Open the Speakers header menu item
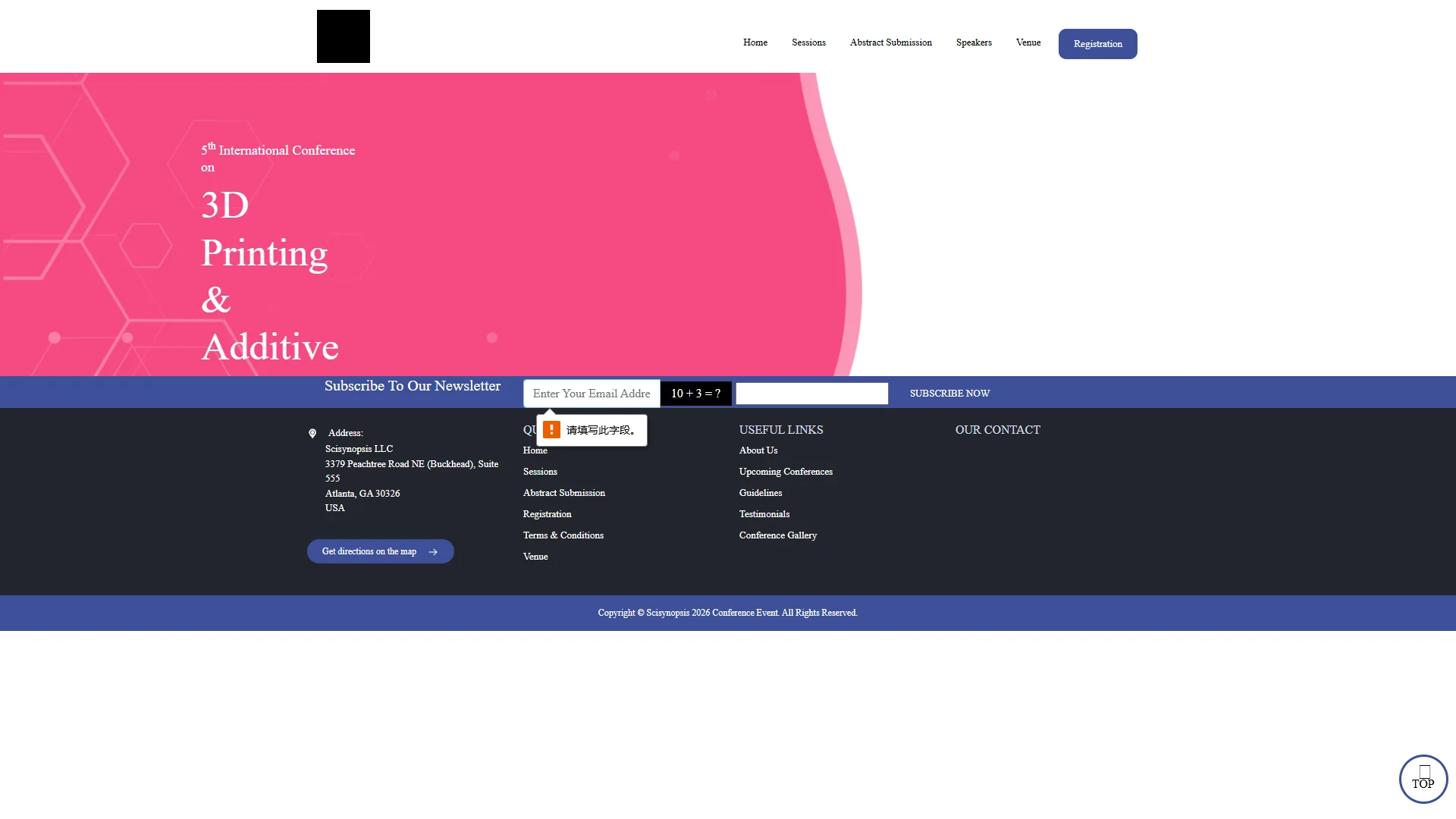The height and width of the screenshot is (819, 1456). point(974,42)
